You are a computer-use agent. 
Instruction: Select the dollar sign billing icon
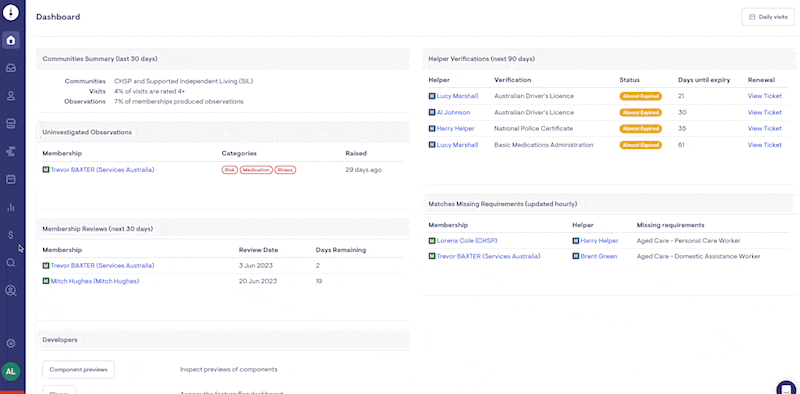tap(11, 235)
